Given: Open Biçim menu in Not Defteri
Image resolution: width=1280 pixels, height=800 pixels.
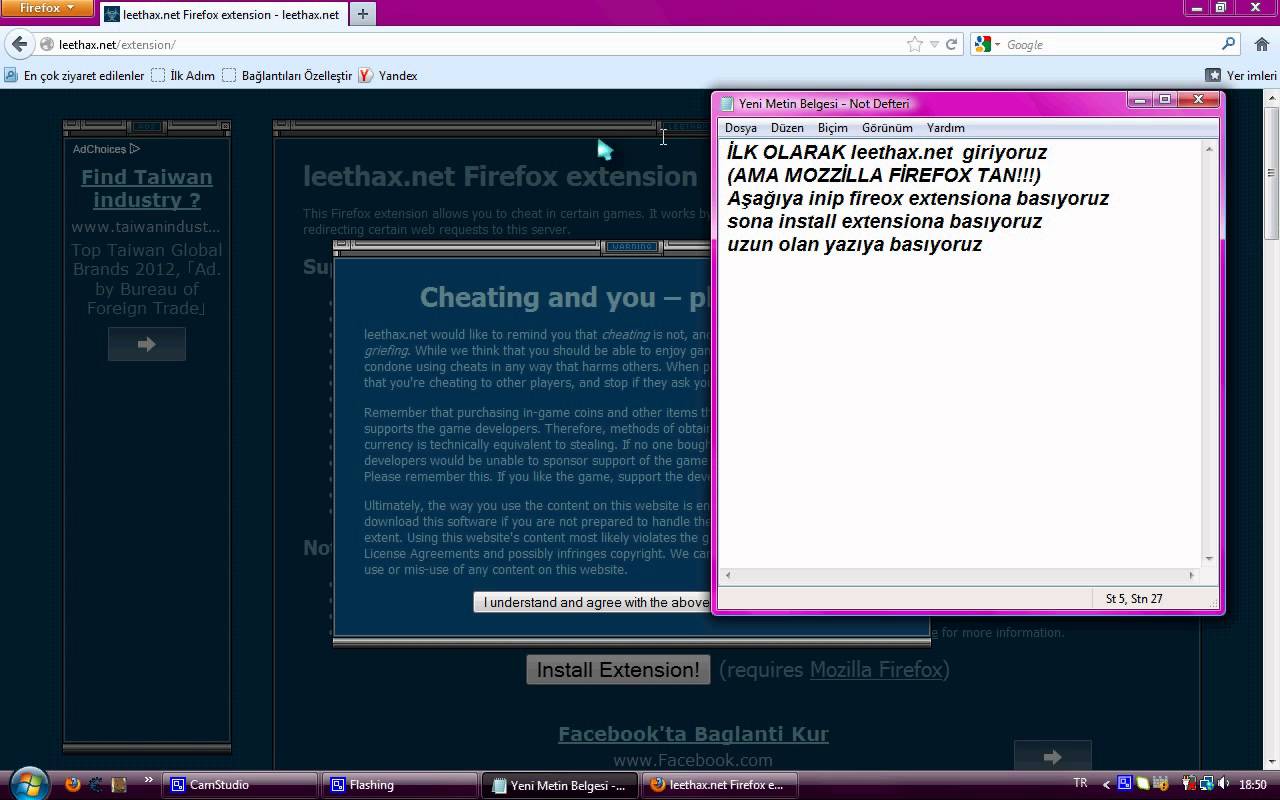Looking at the screenshot, I should click(x=832, y=128).
